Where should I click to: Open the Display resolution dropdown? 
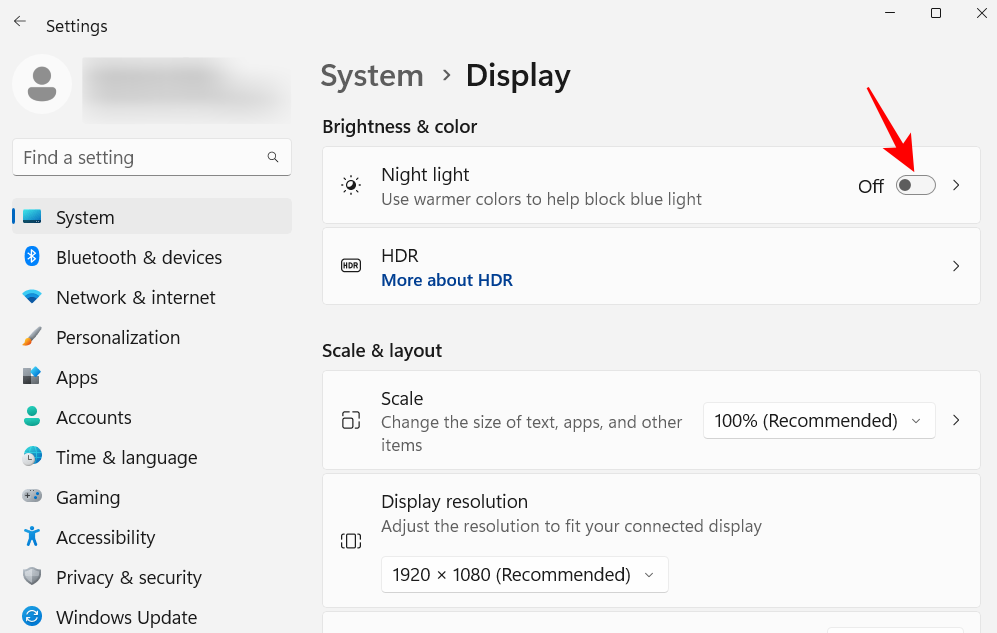coord(524,575)
